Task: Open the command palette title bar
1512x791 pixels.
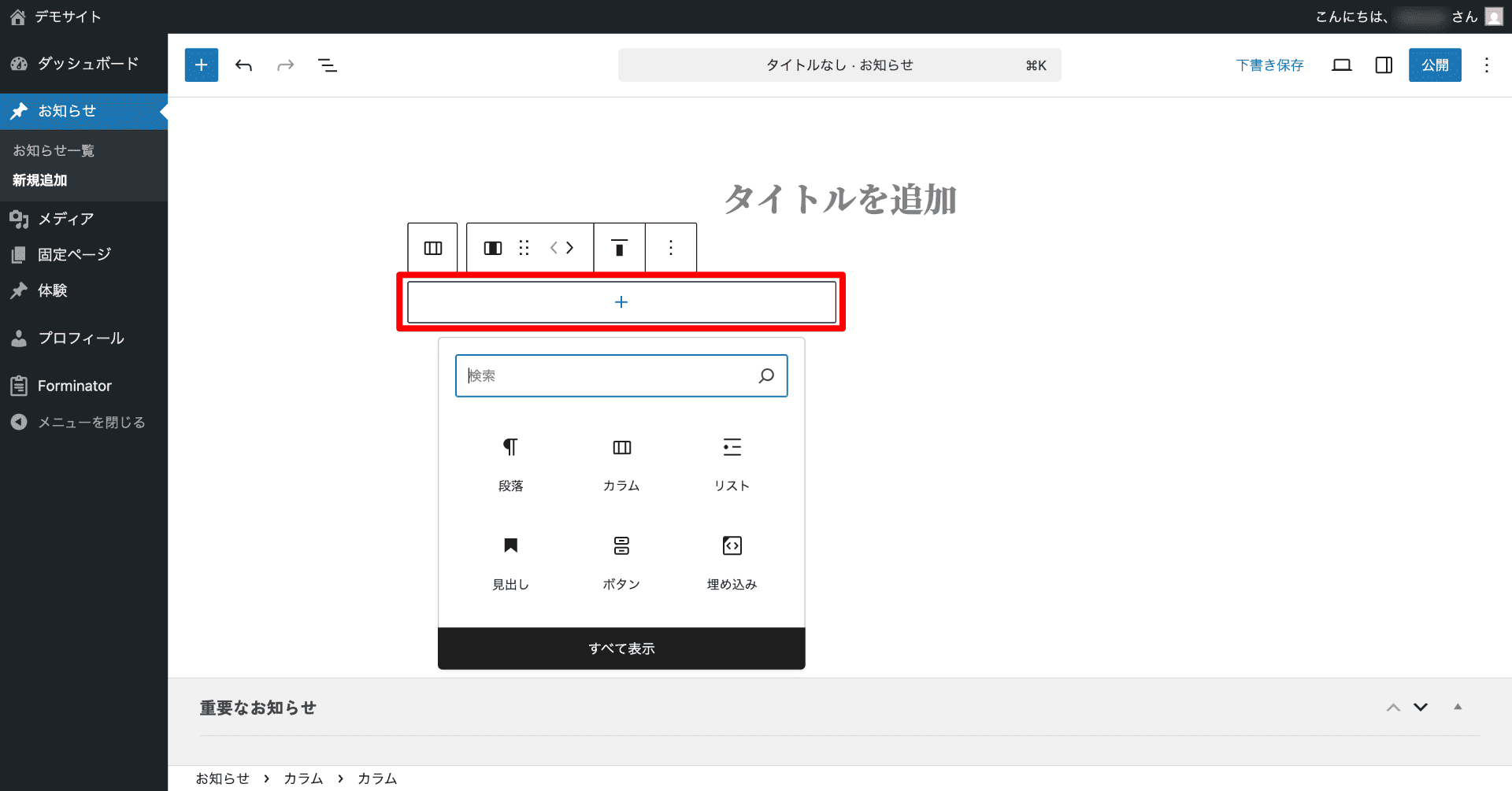Action: [839, 65]
